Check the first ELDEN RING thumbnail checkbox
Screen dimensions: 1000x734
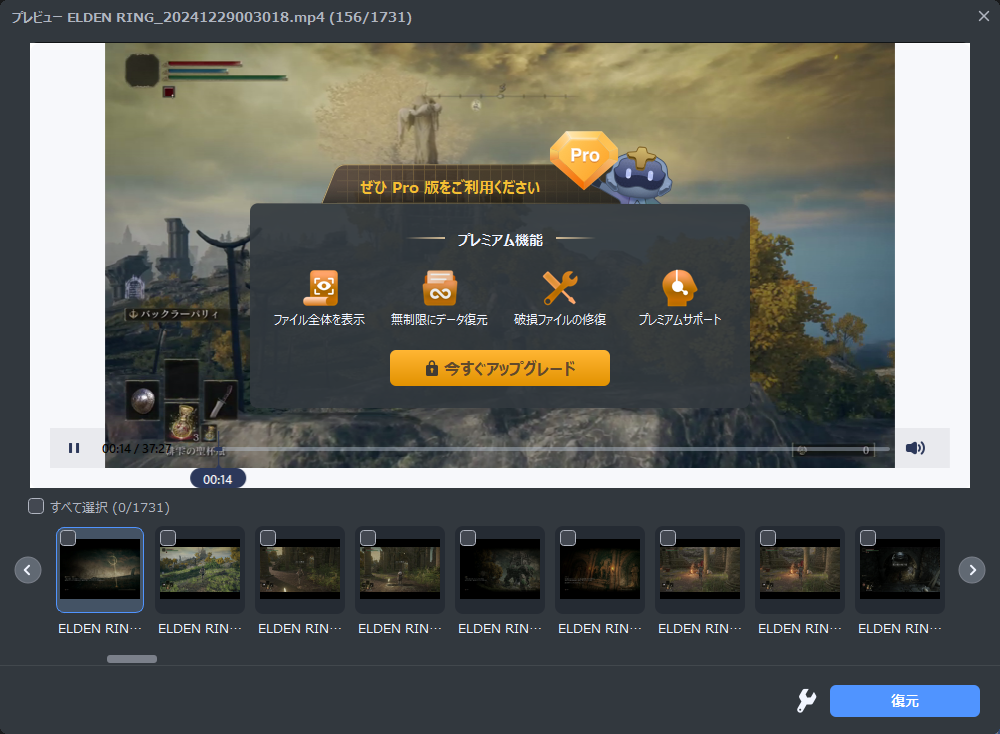point(68,538)
